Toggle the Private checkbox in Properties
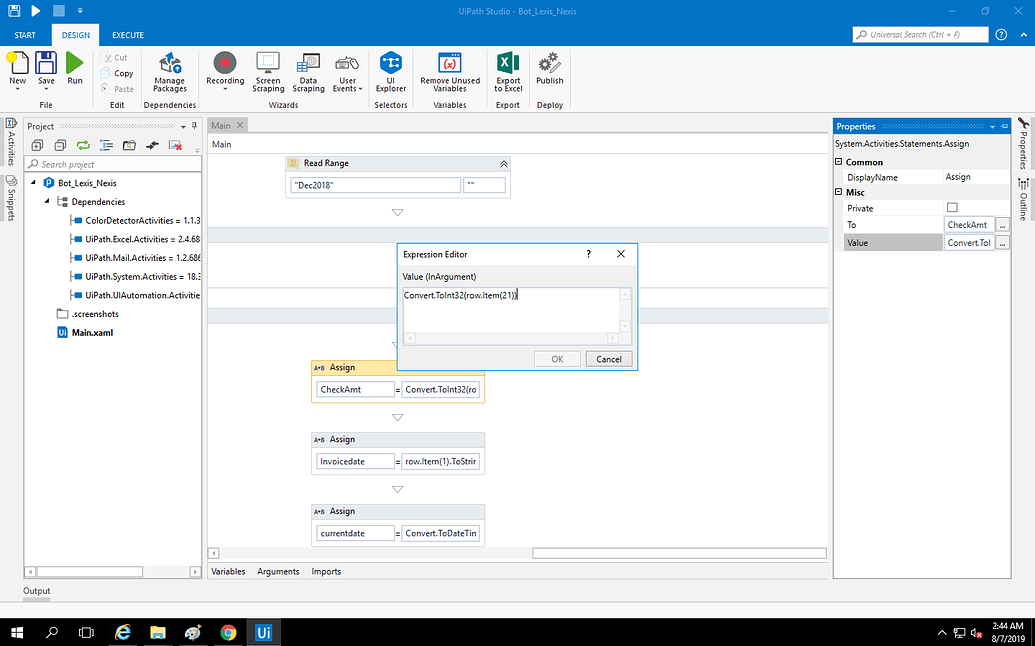Viewport: 1035px width, 646px height. click(952, 208)
